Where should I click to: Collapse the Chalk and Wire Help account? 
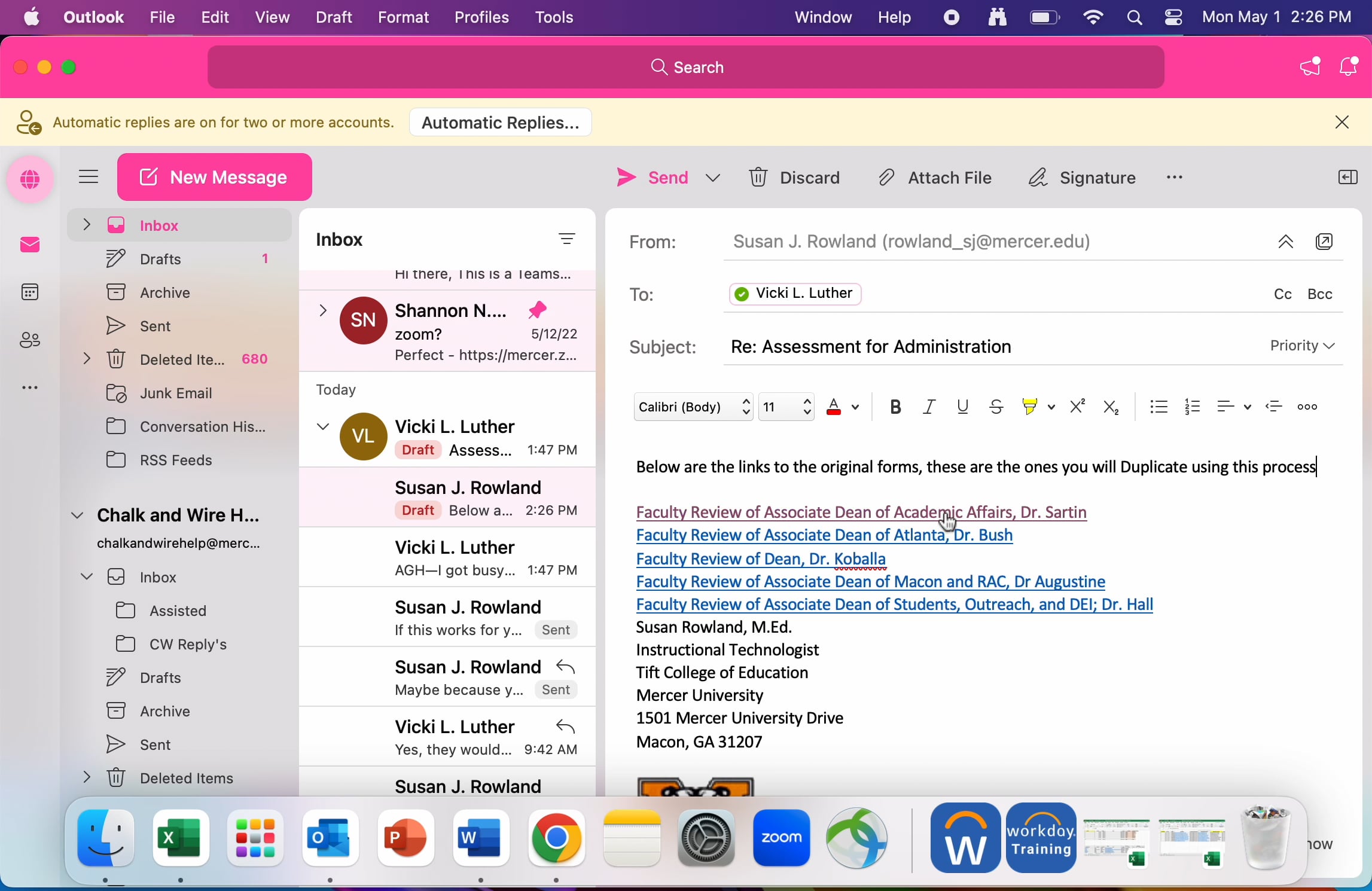[78, 515]
